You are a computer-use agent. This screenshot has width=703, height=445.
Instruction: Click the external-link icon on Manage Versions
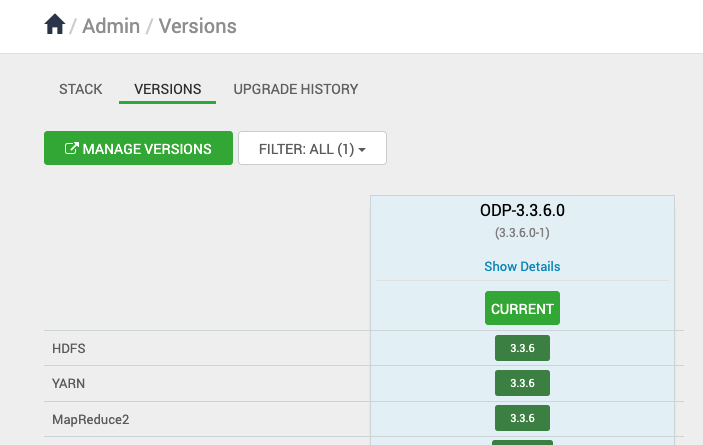point(71,149)
